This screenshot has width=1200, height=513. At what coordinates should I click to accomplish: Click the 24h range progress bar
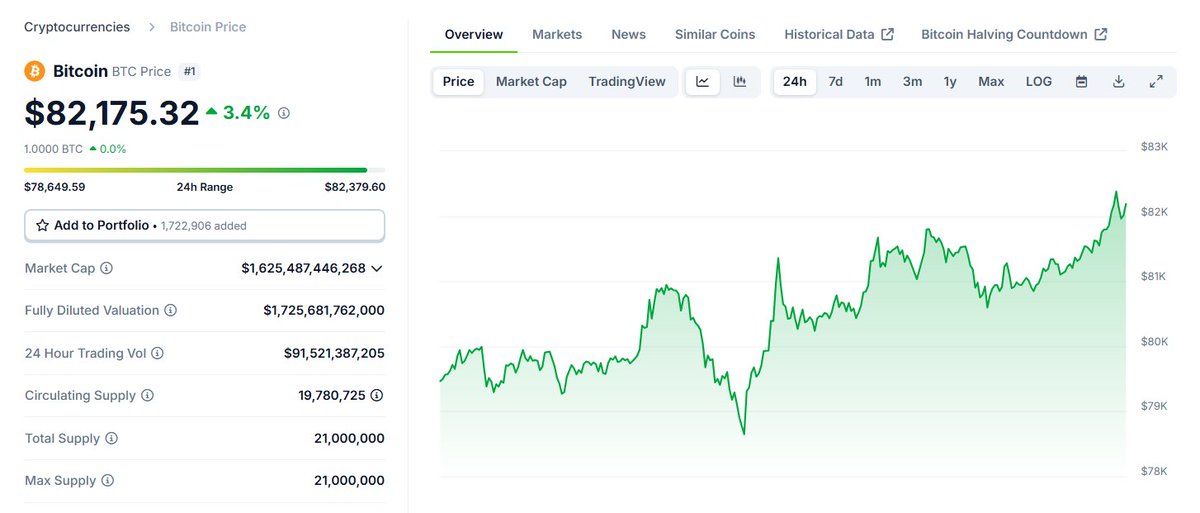pos(205,170)
